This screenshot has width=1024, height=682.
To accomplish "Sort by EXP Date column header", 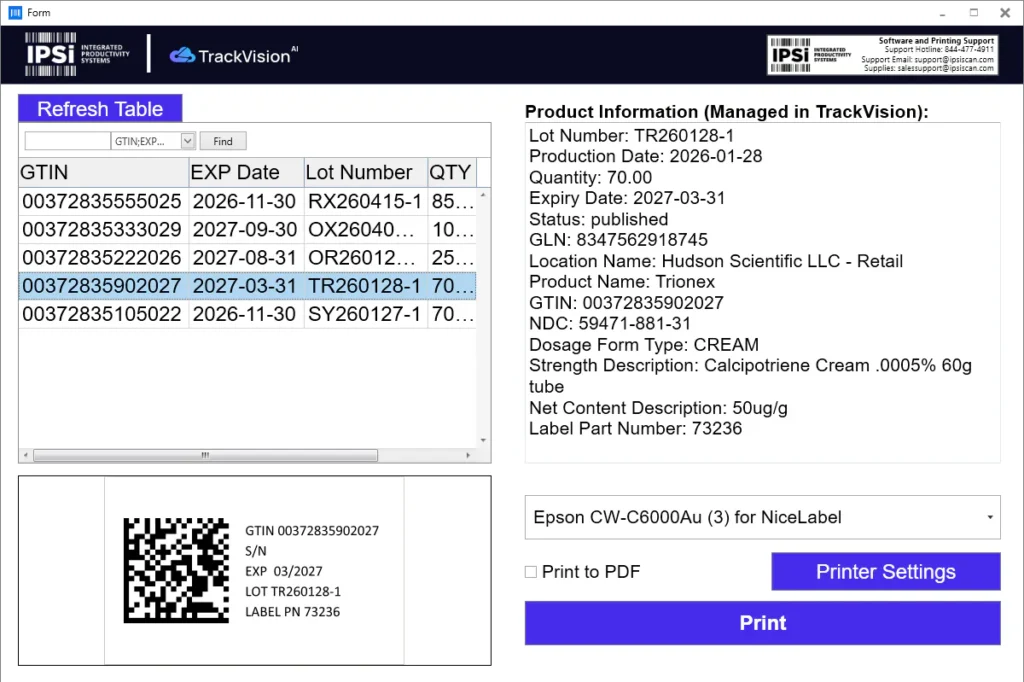I will coord(246,172).
